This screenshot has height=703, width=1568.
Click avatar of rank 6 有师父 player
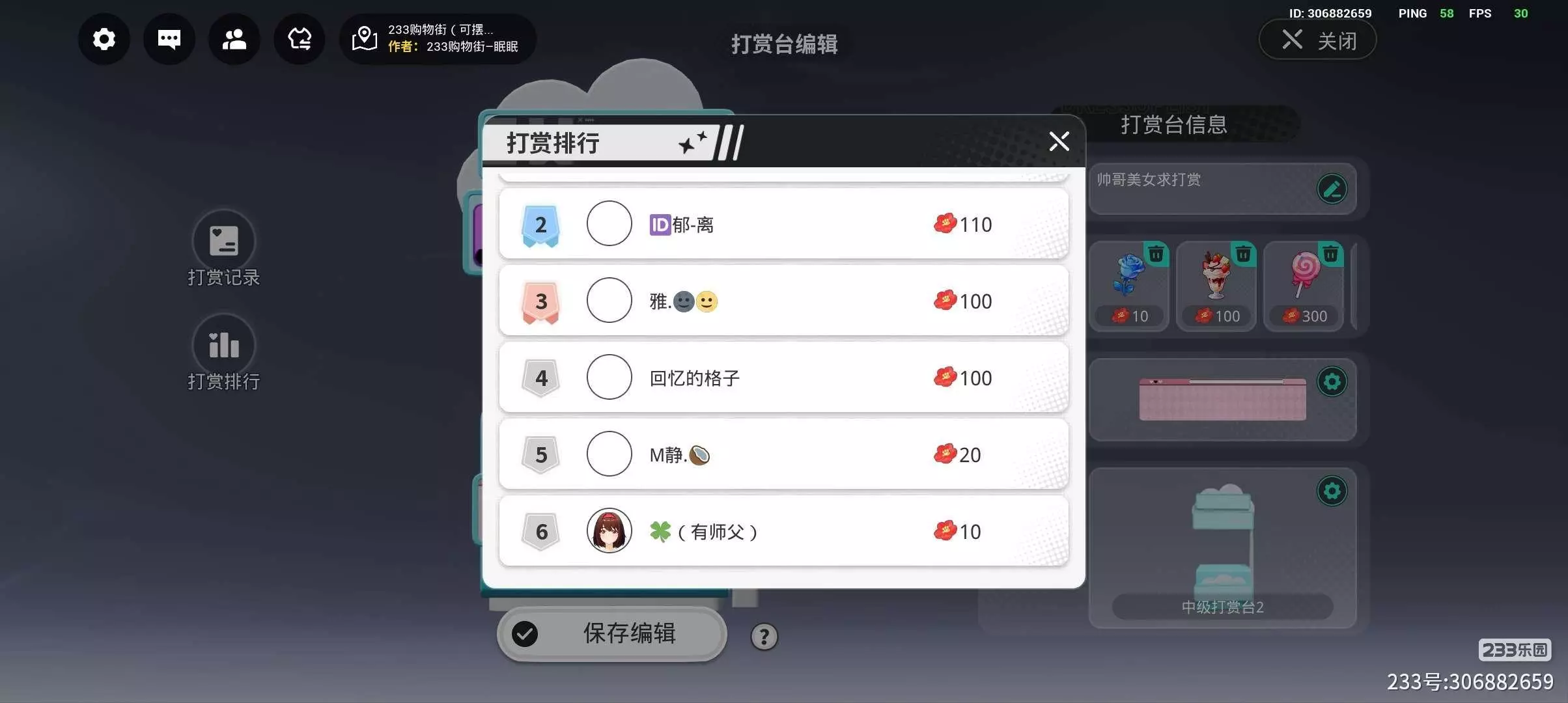pos(609,531)
